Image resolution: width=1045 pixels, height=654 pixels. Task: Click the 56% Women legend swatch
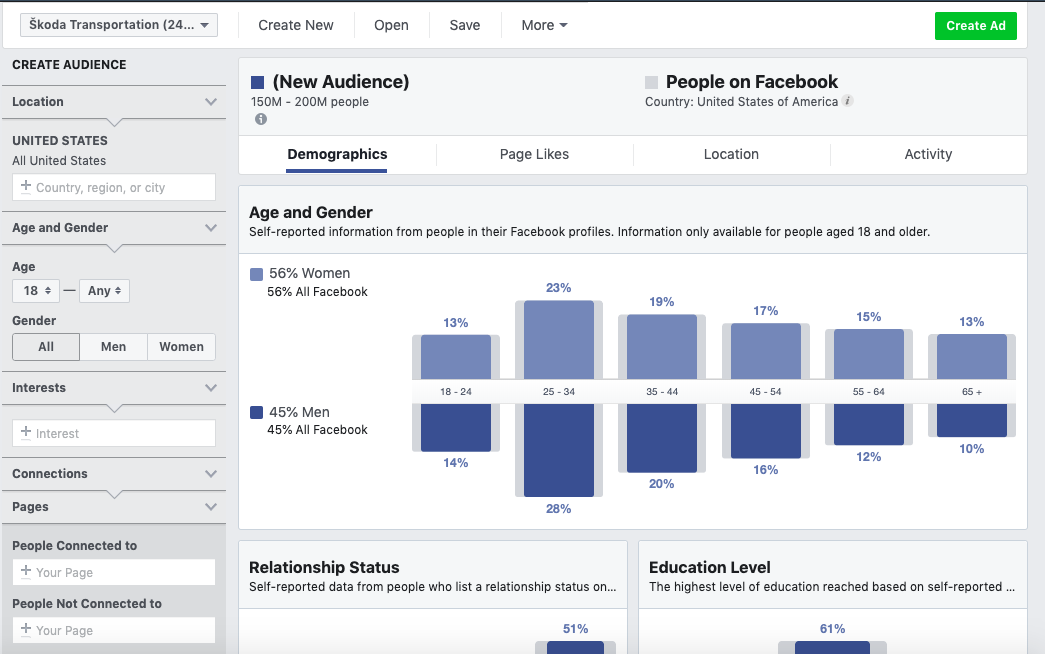pos(256,274)
